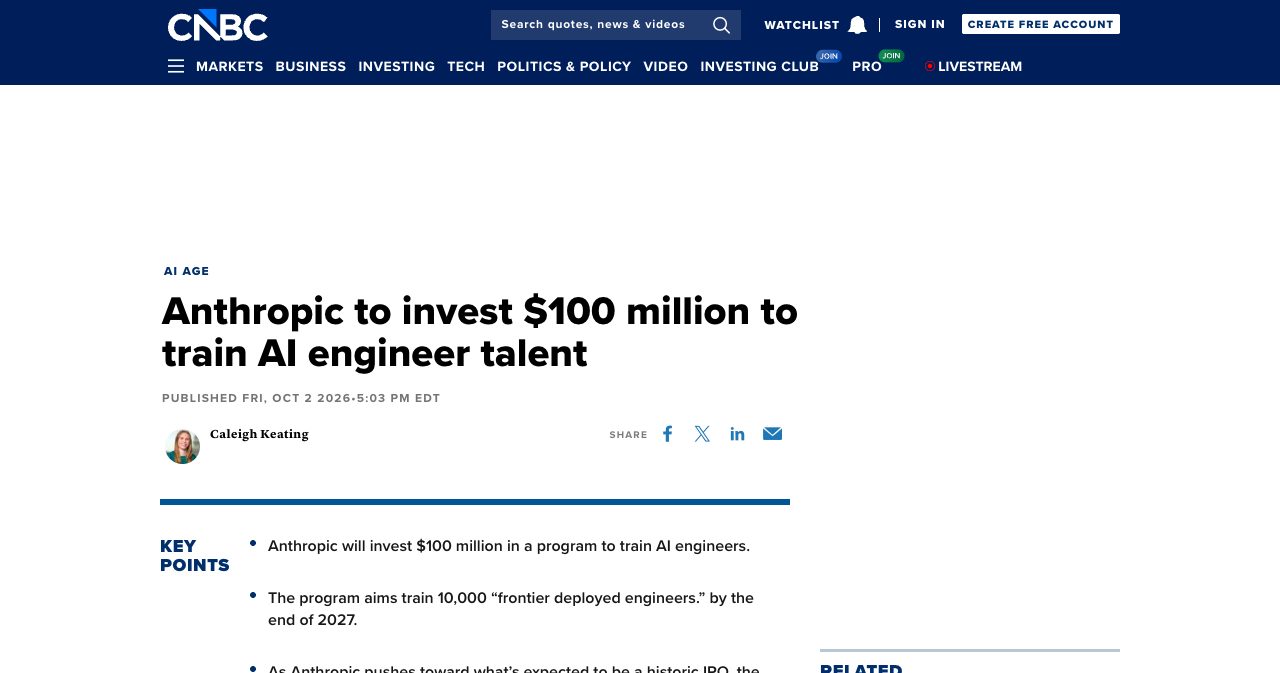
Task: Share article on LinkedIn
Action: pyautogui.click(x=737, y=434)
